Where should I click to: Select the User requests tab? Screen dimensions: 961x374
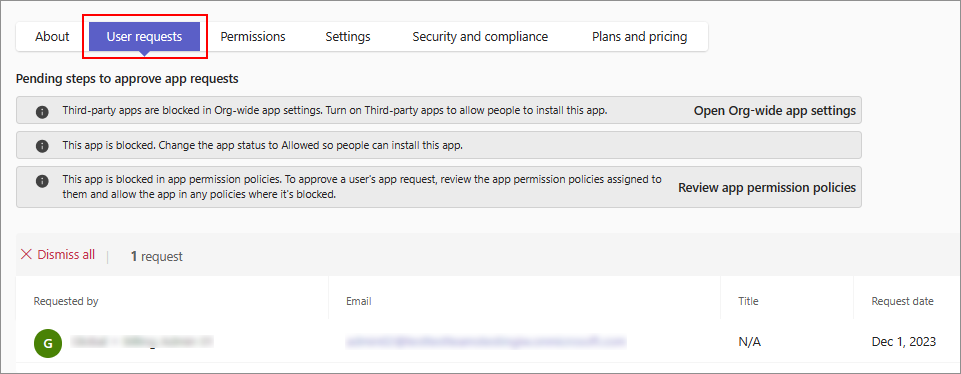pyautogui.click(x=144, y=37)
